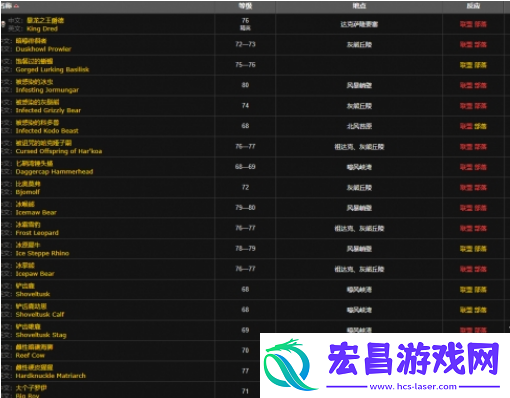The width and height of the screenshot is (510, 398).
Task: Click level 70 in the Reef Cow row
Action: click(245, 350)
